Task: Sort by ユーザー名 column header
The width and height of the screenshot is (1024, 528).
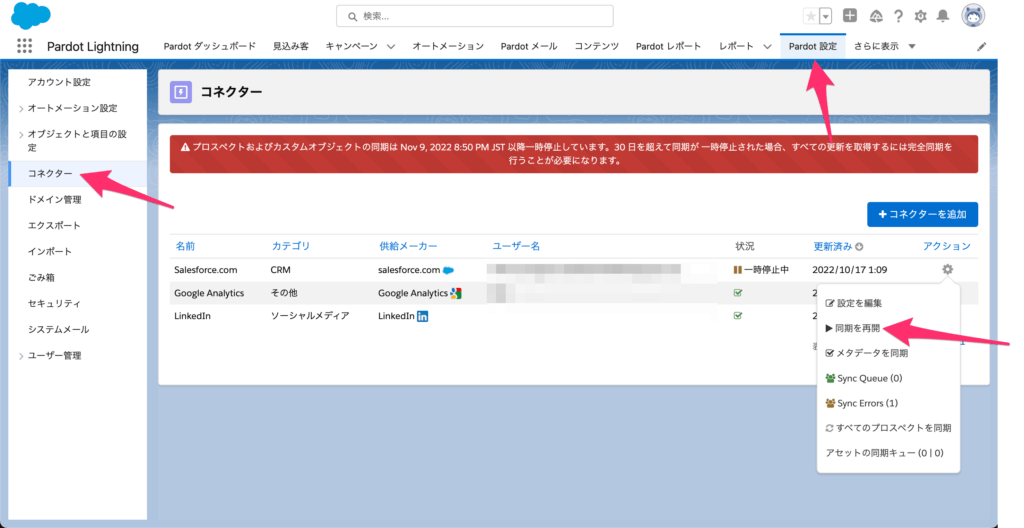Action: click(x=516, y=246)
